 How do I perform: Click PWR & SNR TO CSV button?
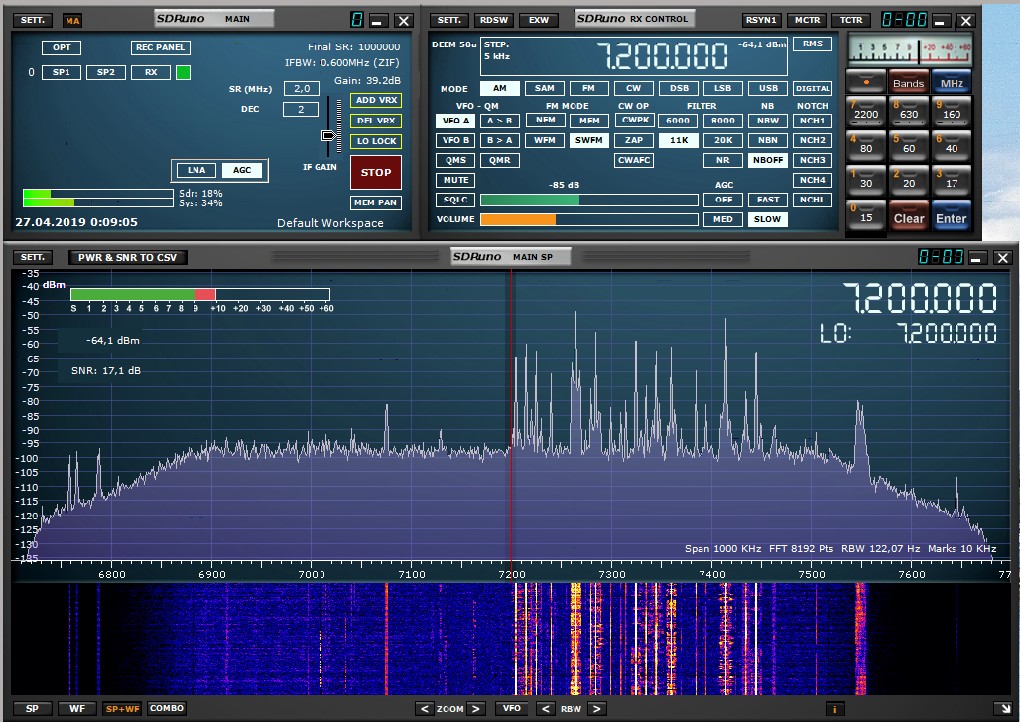pos(128,258)
